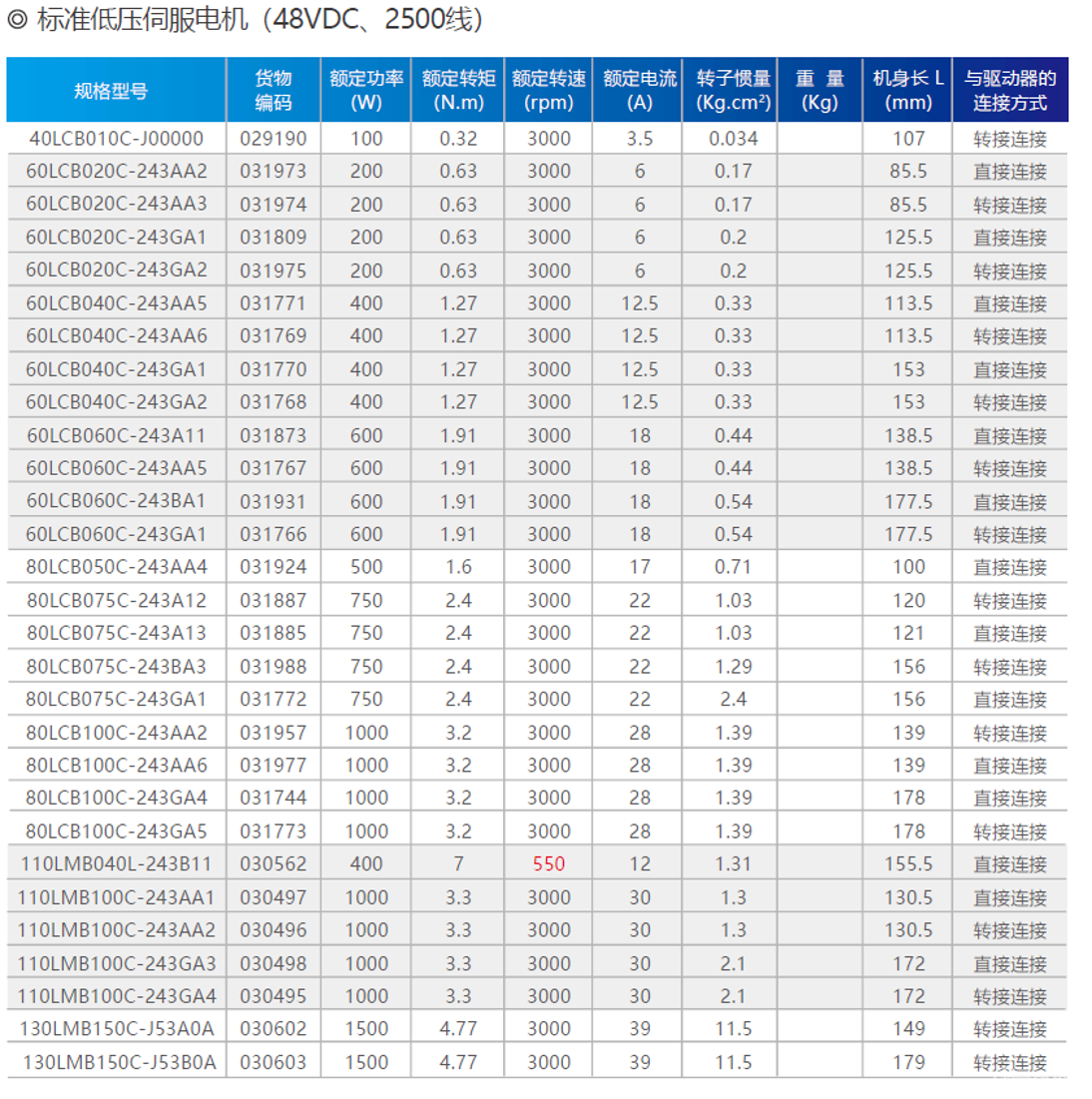The width and height of the screenshot is (1092, 1099).
Task: Click the 转子惯量 (Kg.cm²) header
Action: (x=733, y=90)
